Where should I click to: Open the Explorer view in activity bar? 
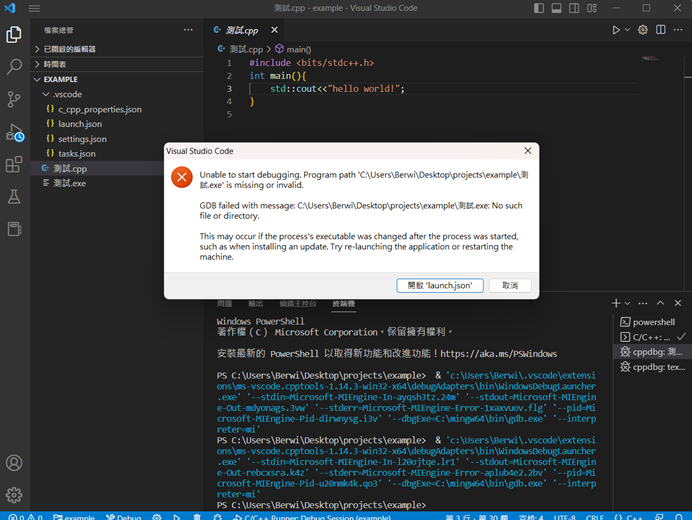(14, 34)
